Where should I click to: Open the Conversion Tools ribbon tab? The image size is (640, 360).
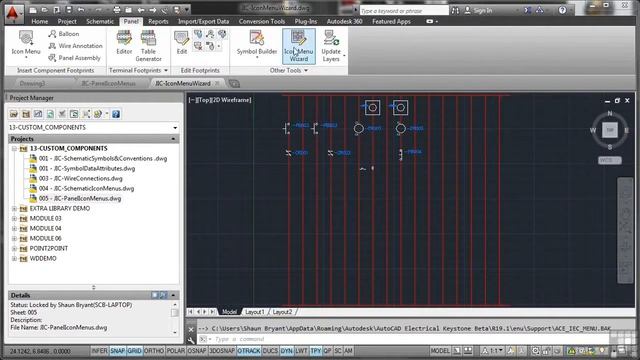pyautogui.click(x=262, y=21)
